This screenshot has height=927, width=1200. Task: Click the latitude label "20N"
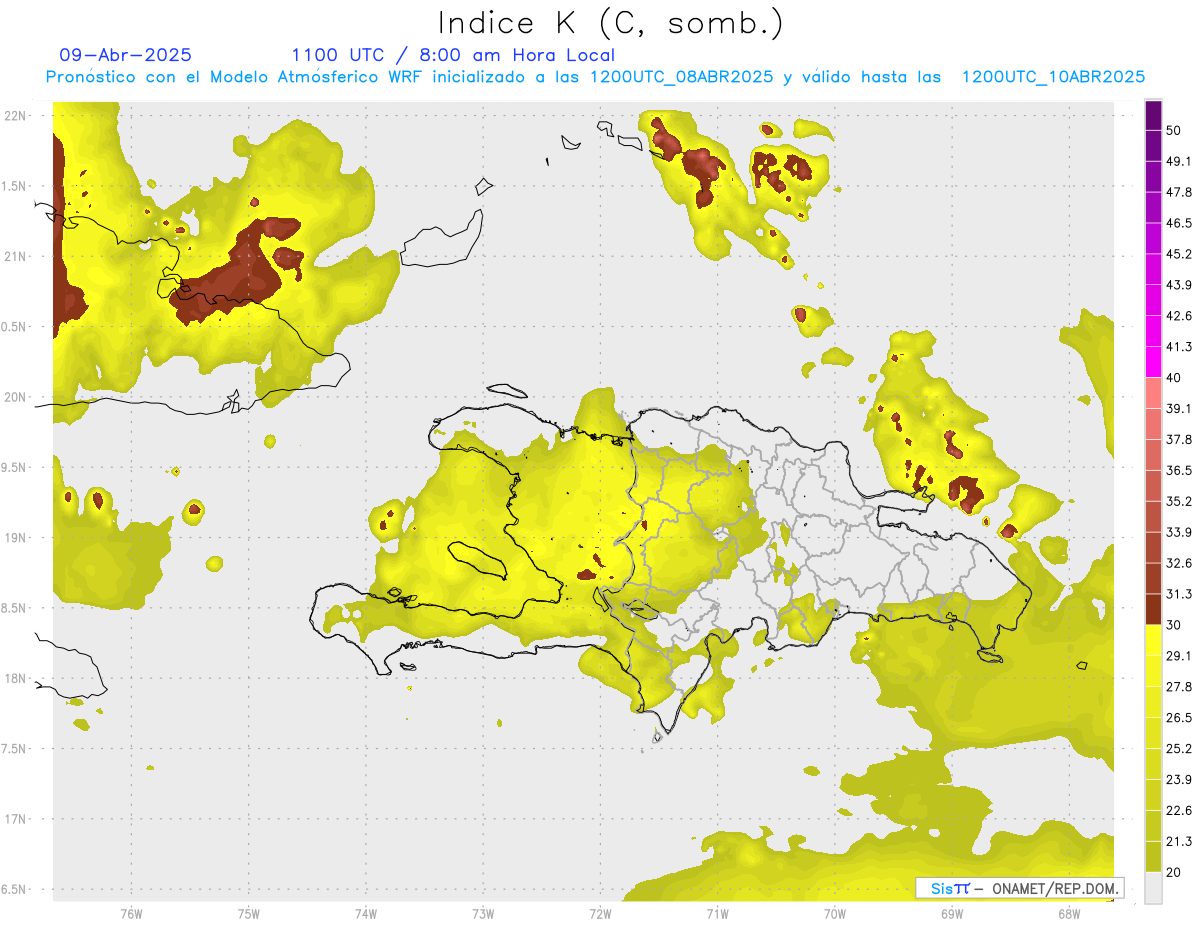click(15, 397)
